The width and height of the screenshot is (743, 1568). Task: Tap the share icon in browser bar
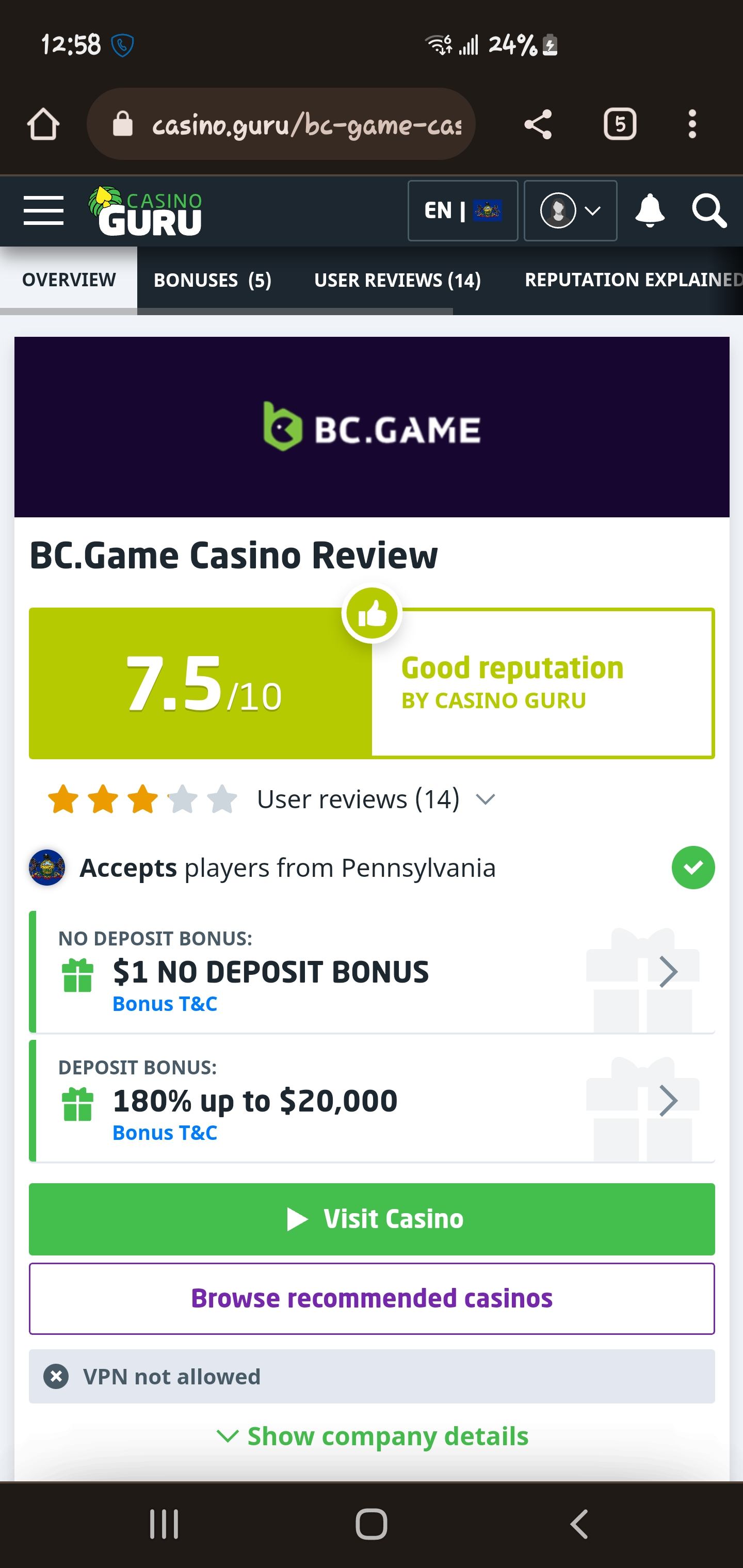tap(538, 125)
